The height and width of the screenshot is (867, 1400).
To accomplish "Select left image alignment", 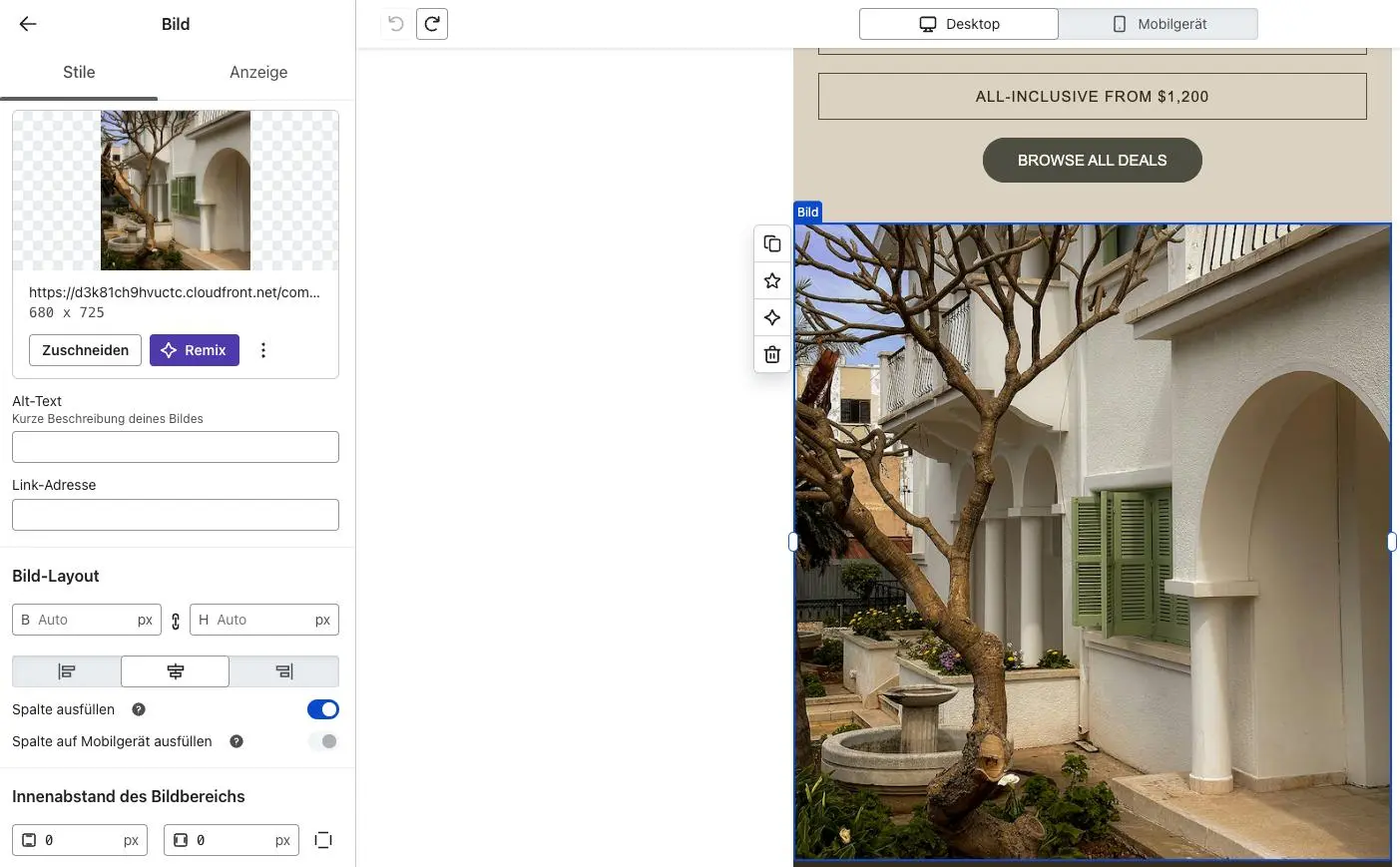I will click(x=67, y=671).
